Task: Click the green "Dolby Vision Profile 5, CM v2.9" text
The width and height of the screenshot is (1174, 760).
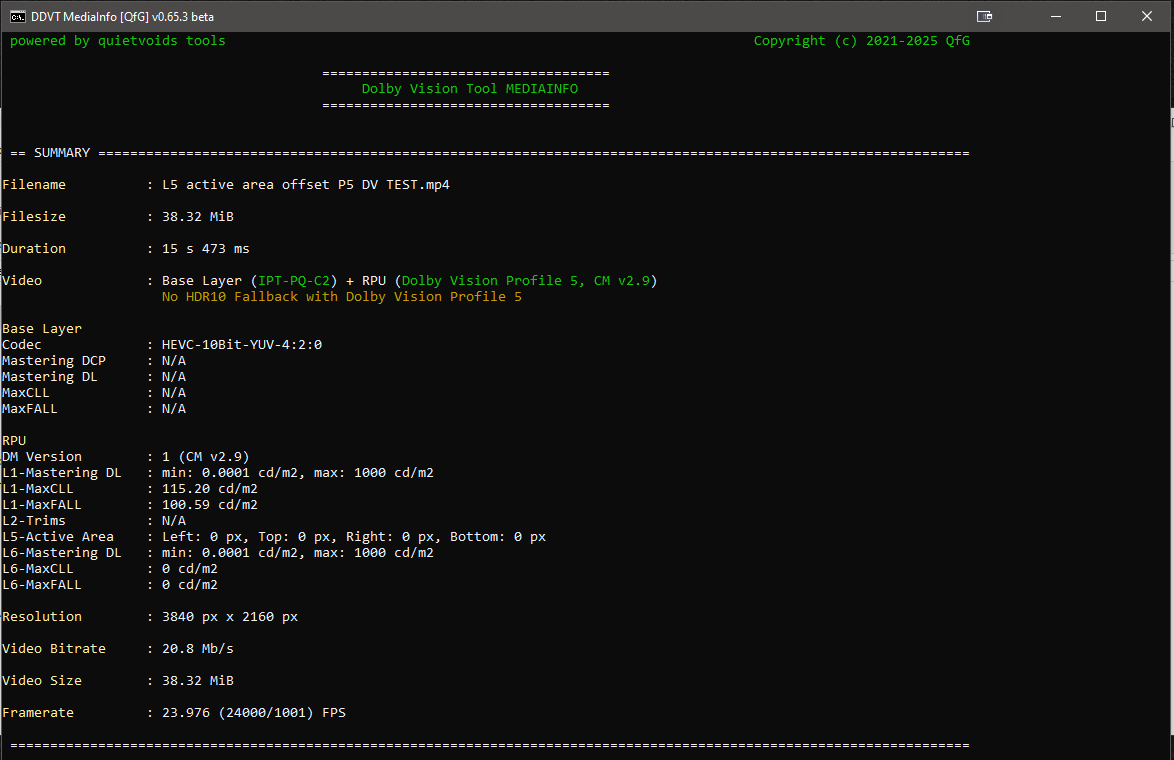Action: pyautogui.click(x=526, y=281)
